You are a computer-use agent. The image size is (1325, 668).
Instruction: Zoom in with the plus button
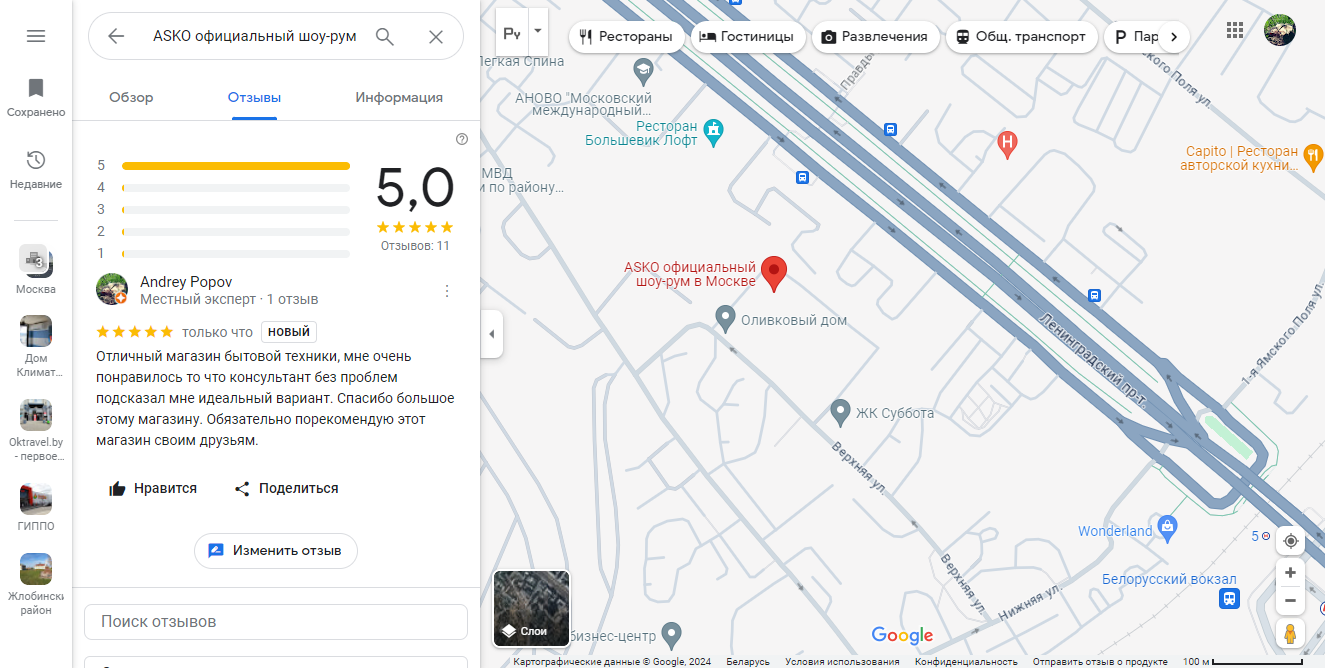[1290, 573]
